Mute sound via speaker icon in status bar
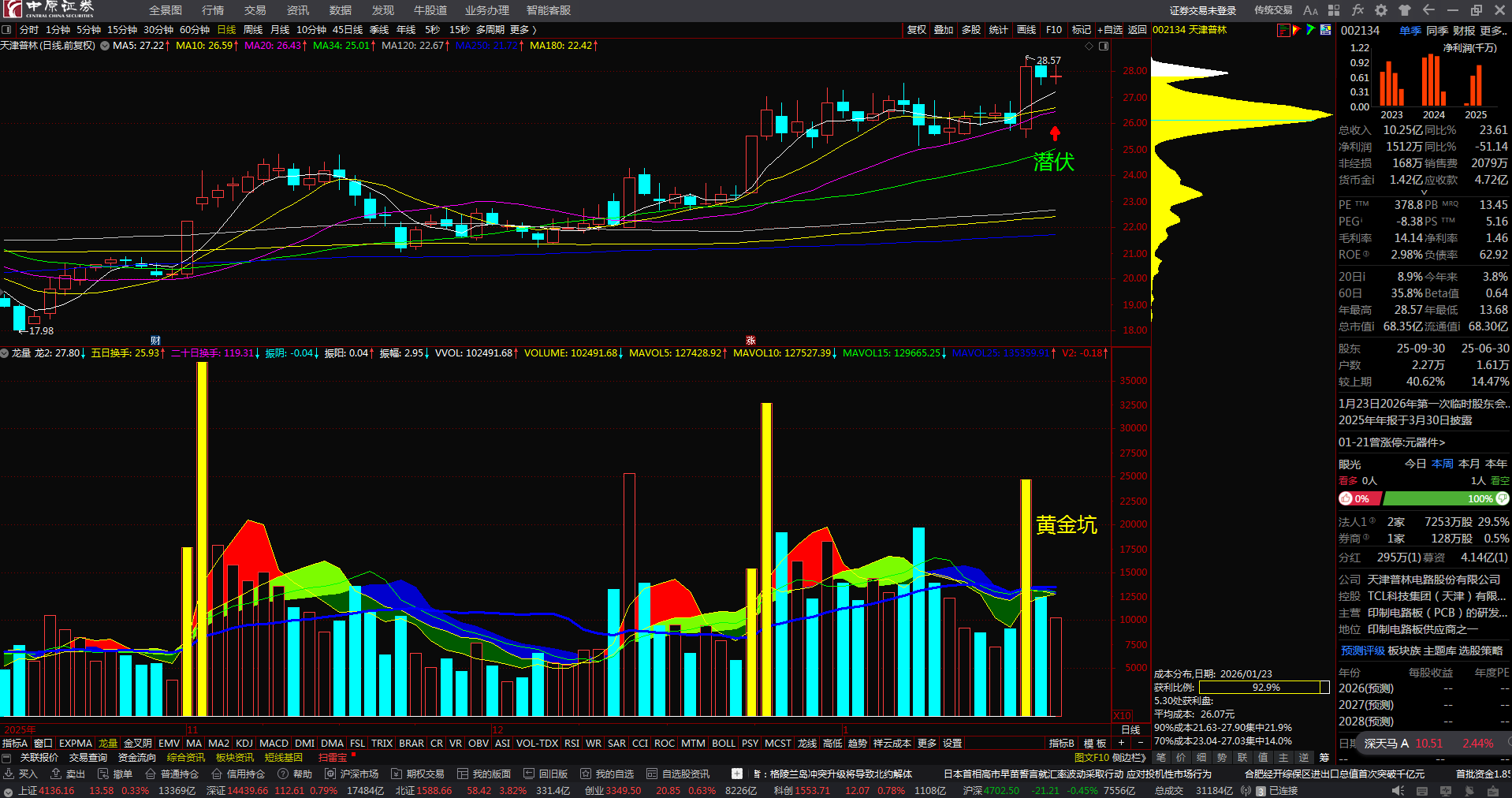 tap(1398, 790)
